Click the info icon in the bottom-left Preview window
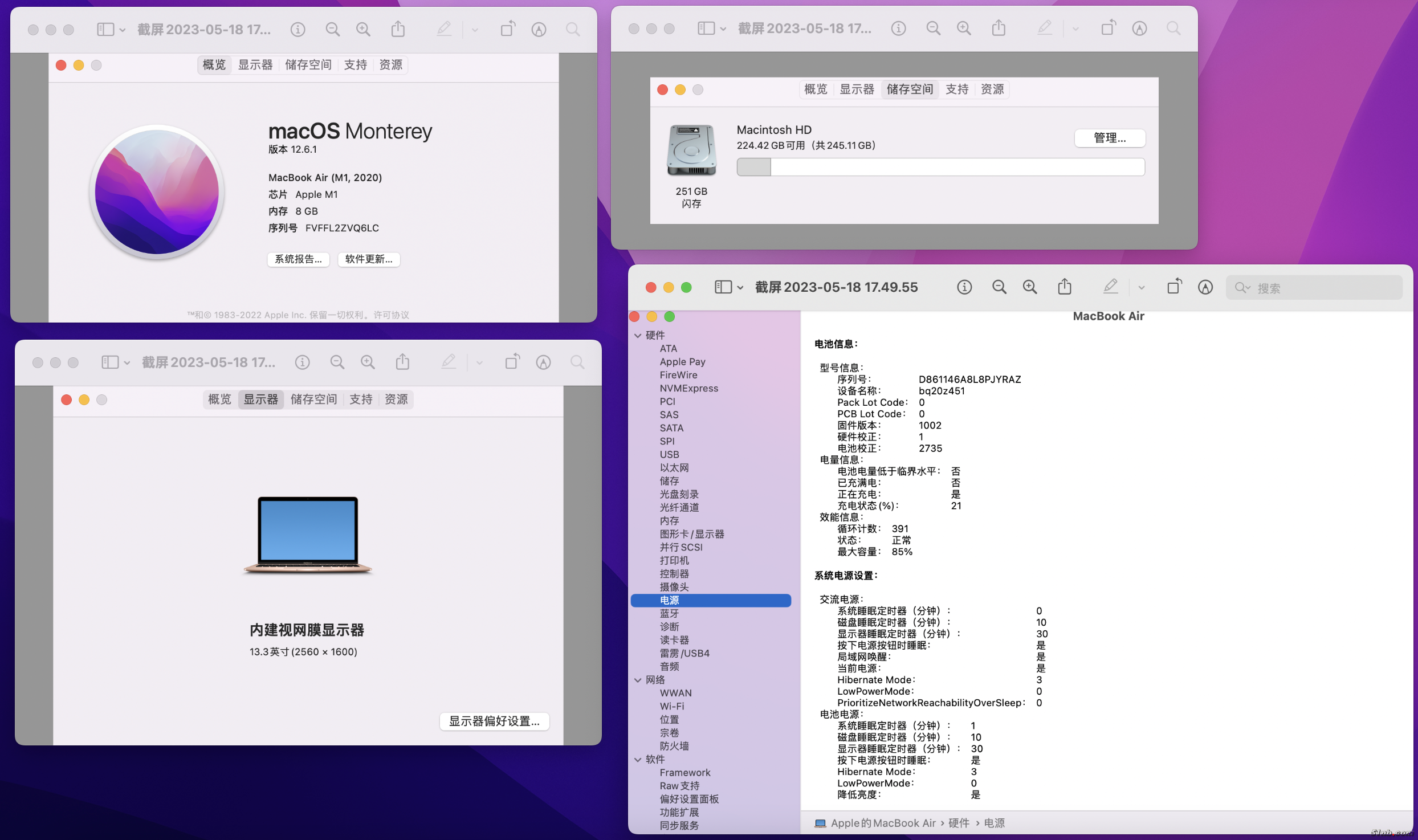This screenshot has height=840, width=1418. click(302, 362)
